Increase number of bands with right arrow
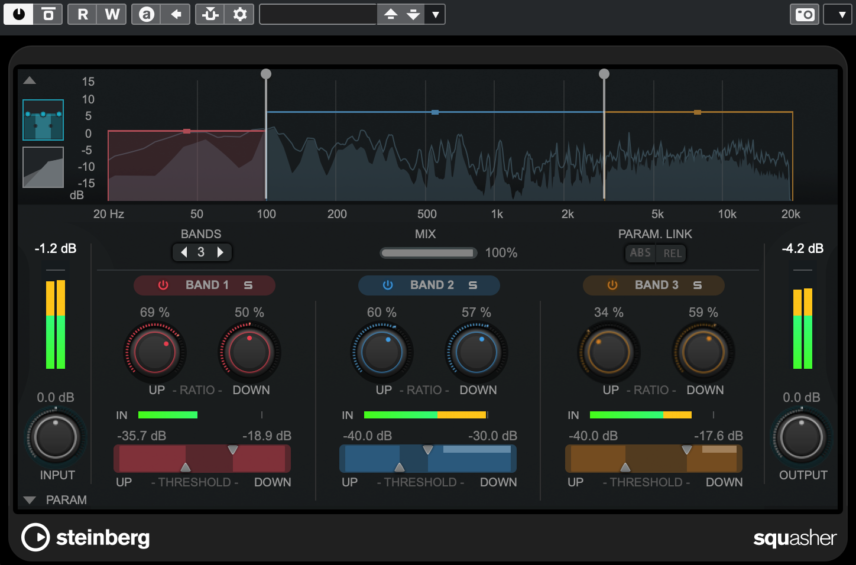The height and width of the screenshot is (565, 856). point(220,252)
